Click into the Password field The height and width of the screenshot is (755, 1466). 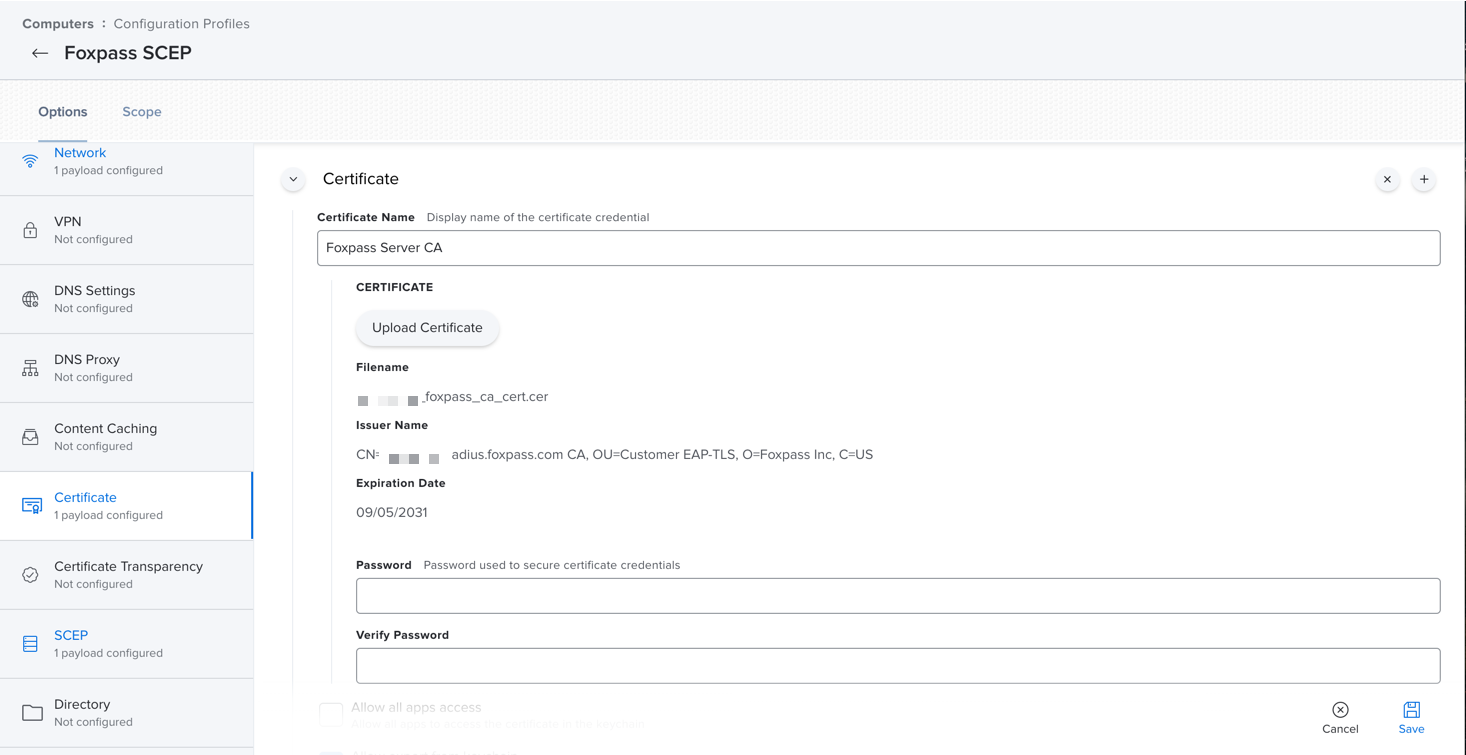pos(898,596)
